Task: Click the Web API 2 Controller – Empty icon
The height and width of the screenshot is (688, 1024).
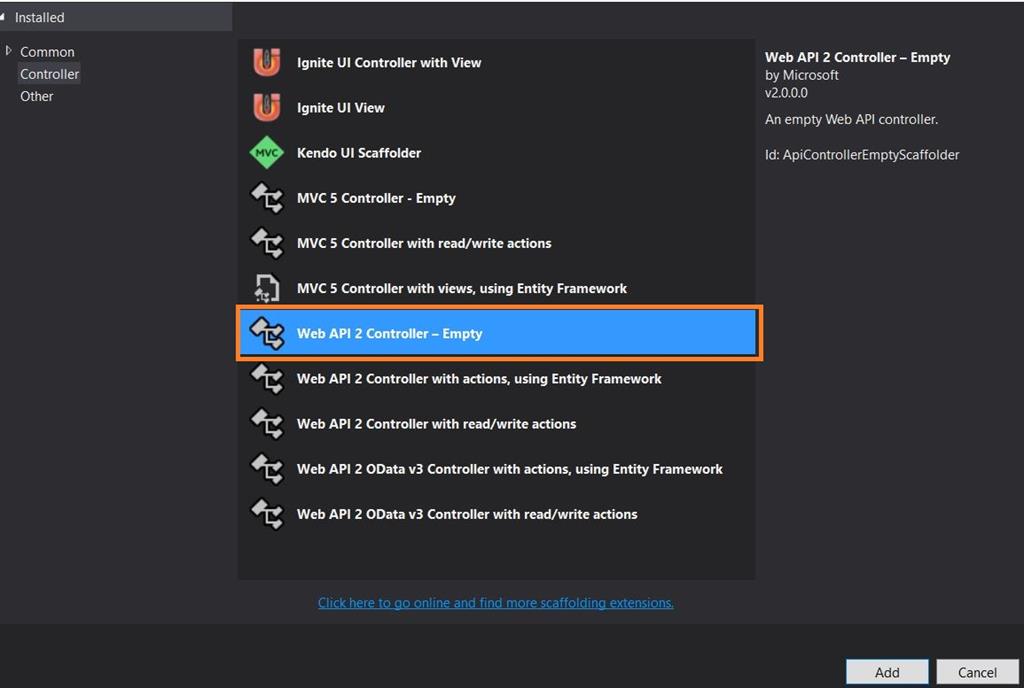Action: [267, 333]
